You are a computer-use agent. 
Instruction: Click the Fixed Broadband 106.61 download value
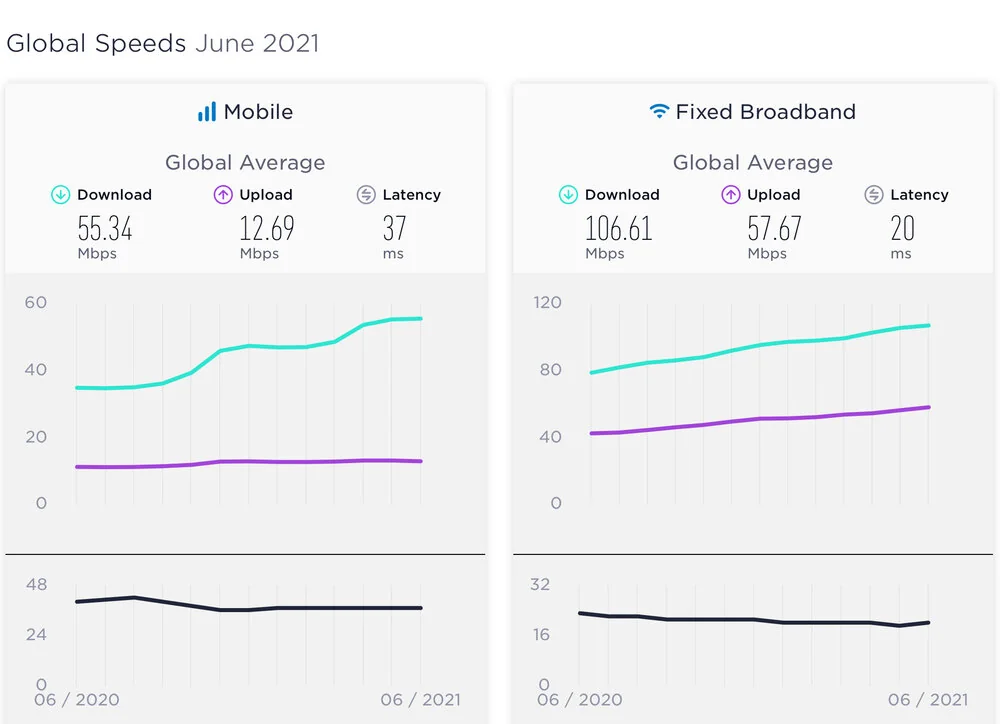618,229
